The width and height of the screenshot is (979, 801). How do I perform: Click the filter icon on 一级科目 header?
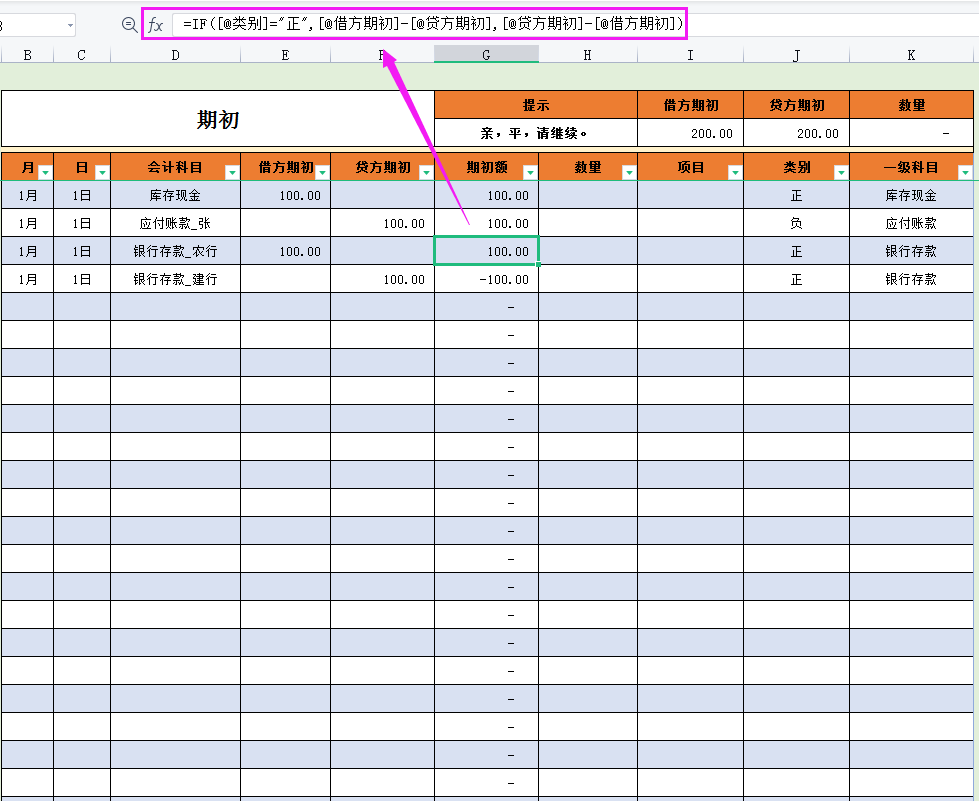coord(965,171)
